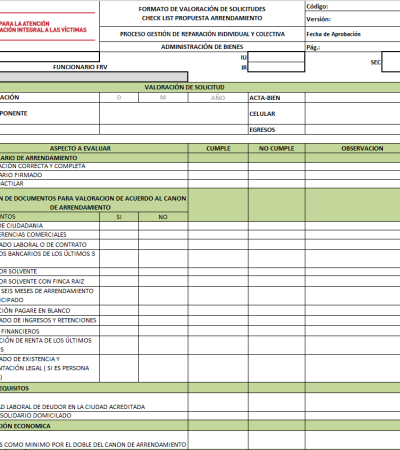Click the 'SOLIDARIO DOMICILADO' row

(94, 416)
